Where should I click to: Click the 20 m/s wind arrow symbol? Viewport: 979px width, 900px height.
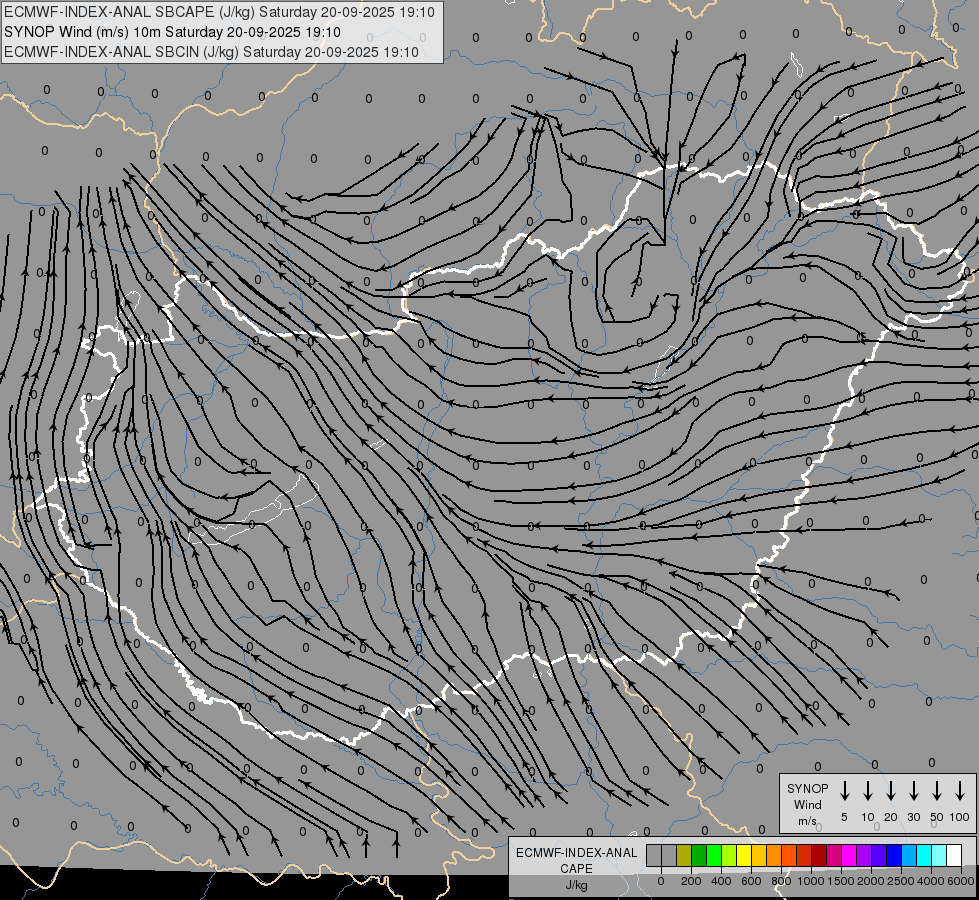[x=891, y=791]
